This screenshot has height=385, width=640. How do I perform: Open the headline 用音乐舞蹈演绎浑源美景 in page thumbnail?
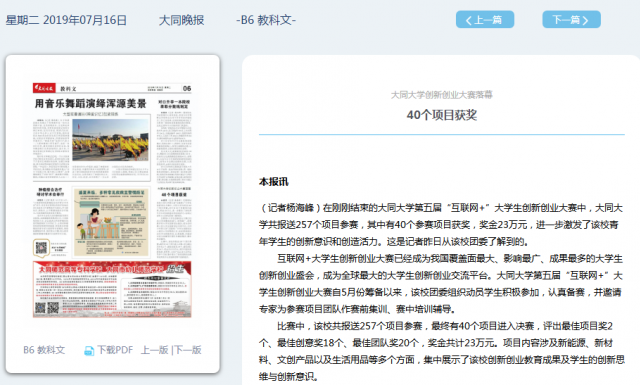[x=90, y=104]
